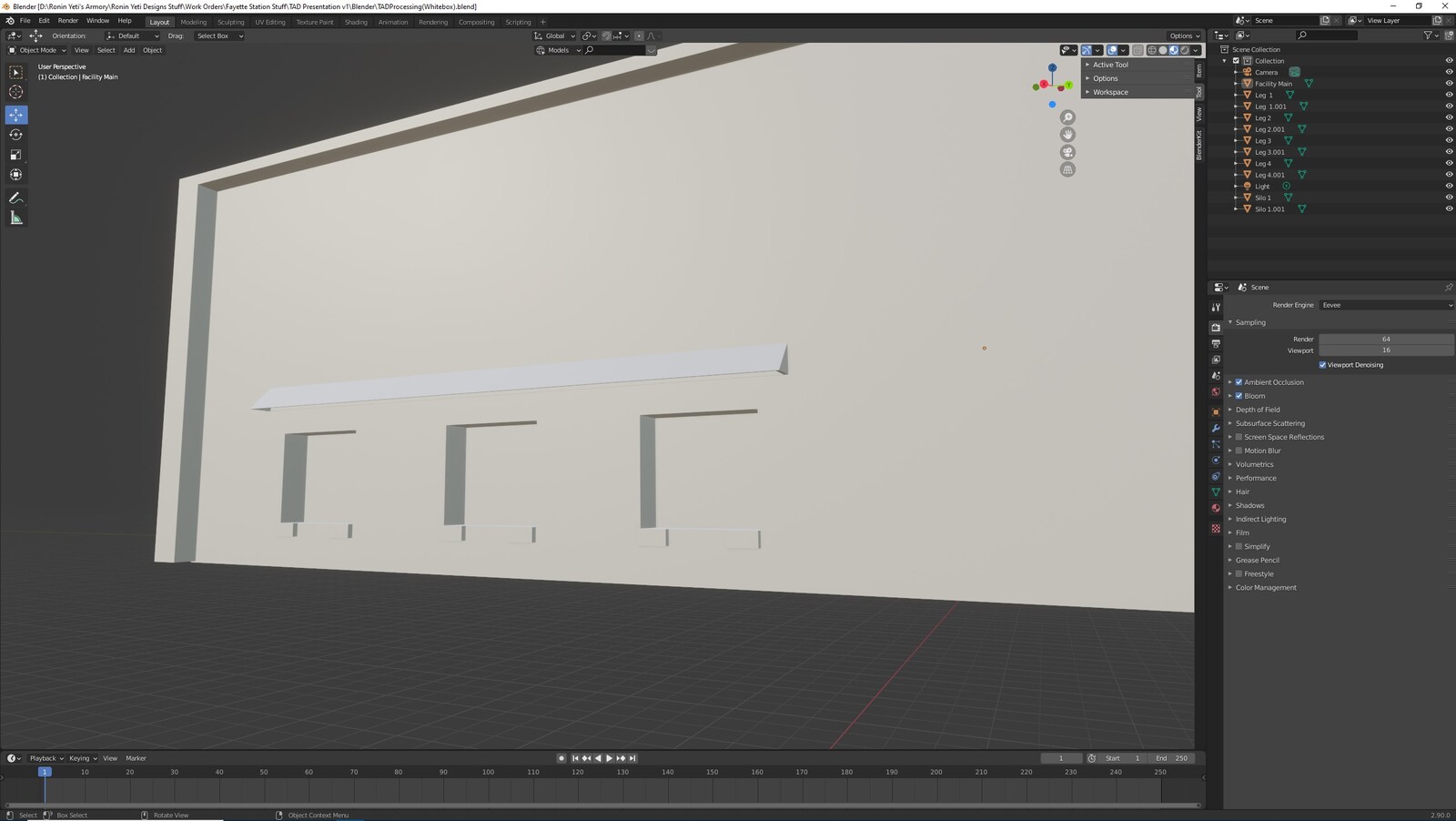Switch to the Shading workspace tab
The height and width of the screenshot is (821, 1456).
[356, 22]
